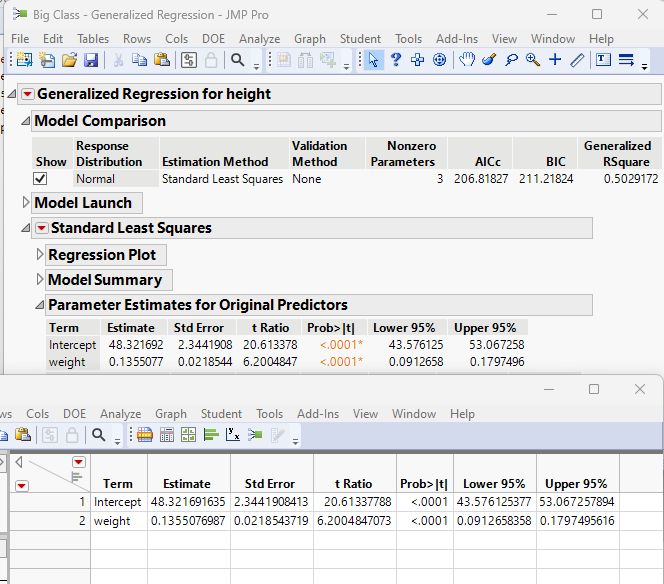This screenshot has height=584, width=664.
Task: Open the Help menu in data table window
Action: 462,413
